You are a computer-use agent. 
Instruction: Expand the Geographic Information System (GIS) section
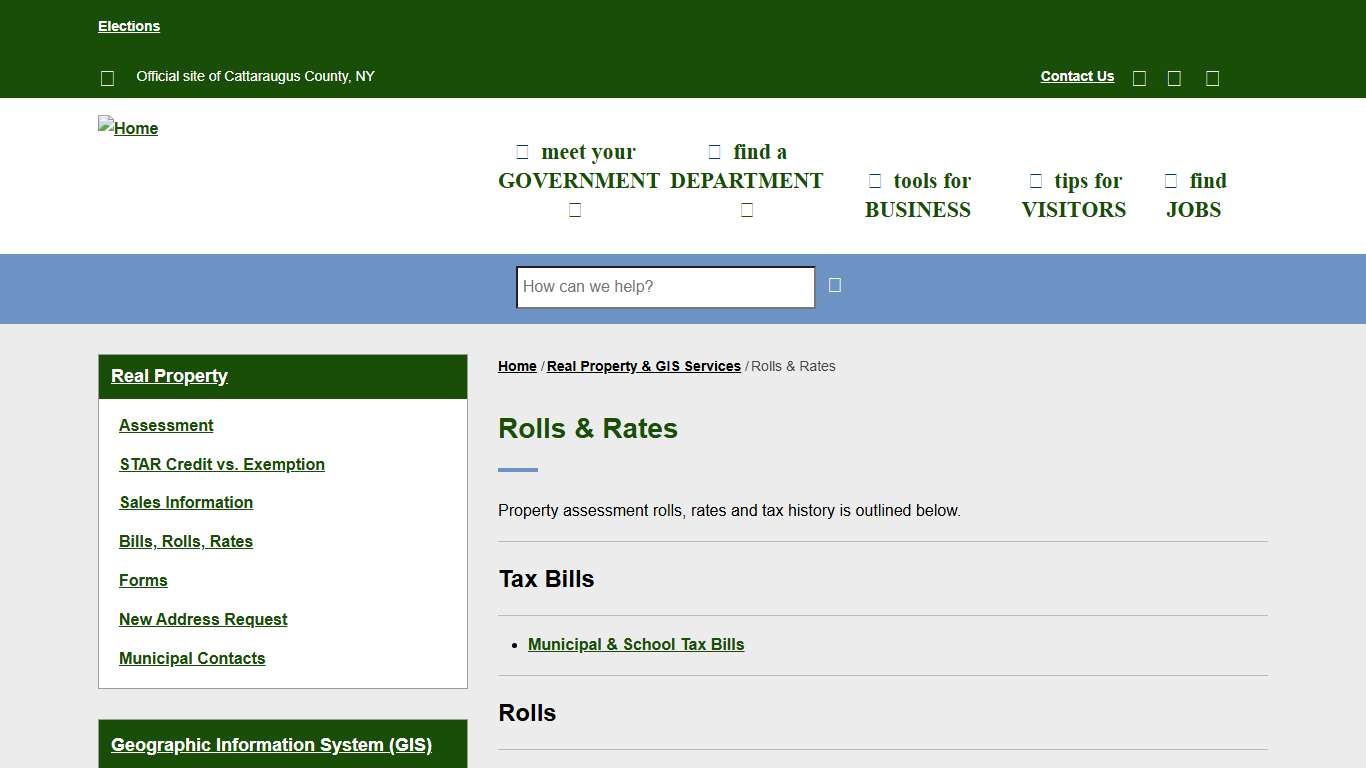(271, 745)
